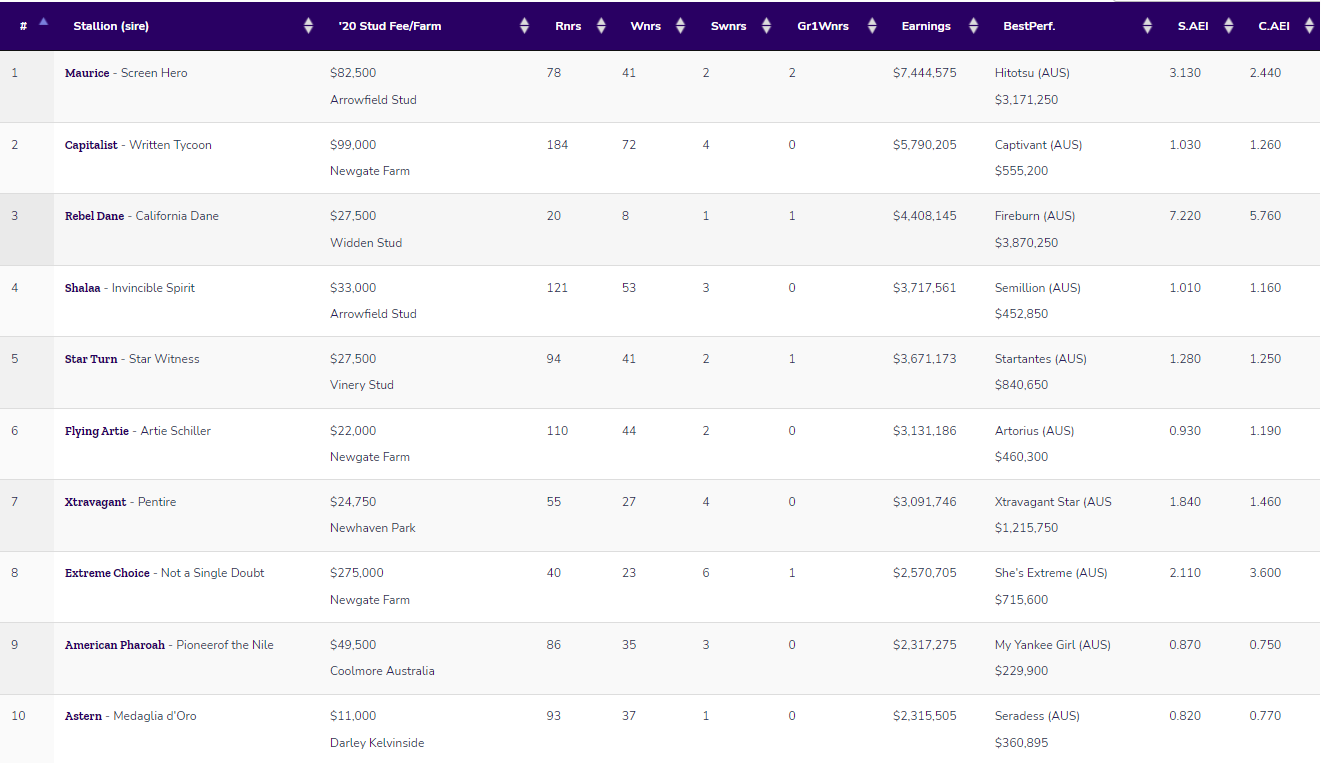Image resolution: width=1321 pixels, height=763 pixels.
Task: Sort by C.AEI column arrows
Action: (x=1310, y=26)
